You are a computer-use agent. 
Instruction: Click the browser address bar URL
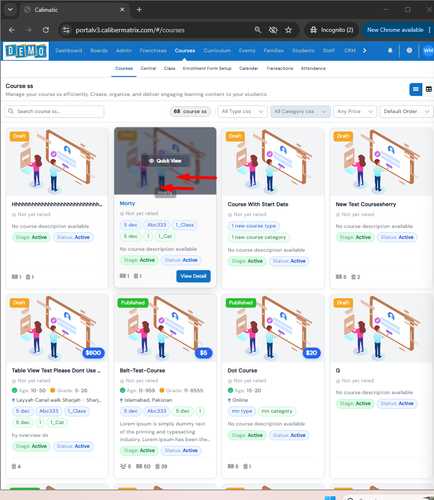coord(130,30)
